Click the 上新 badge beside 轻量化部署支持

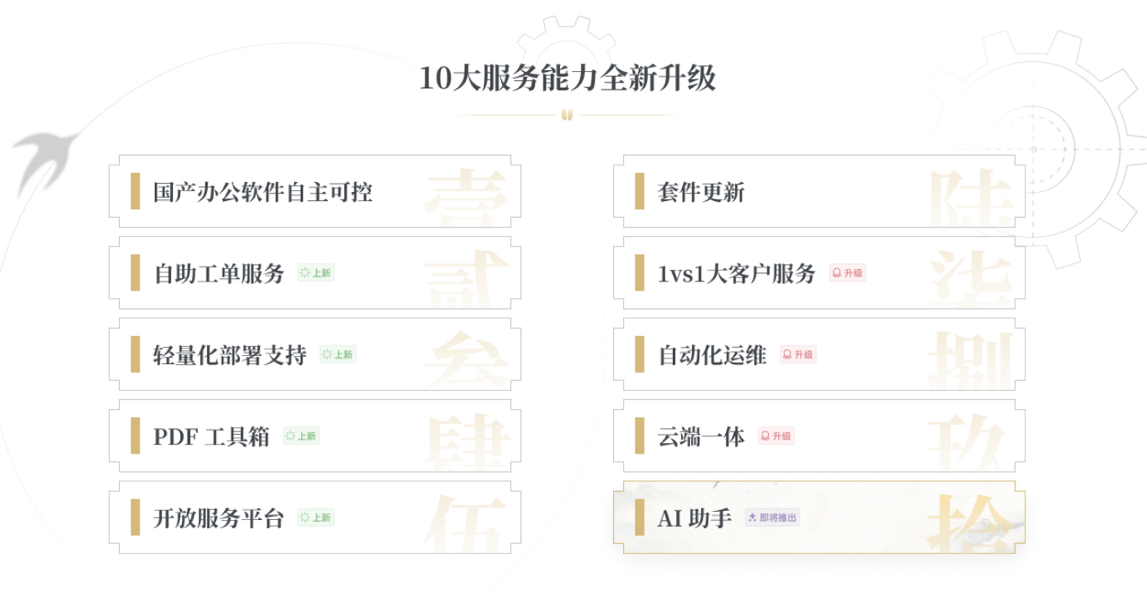pyautogui.click(x=338, y=354)
